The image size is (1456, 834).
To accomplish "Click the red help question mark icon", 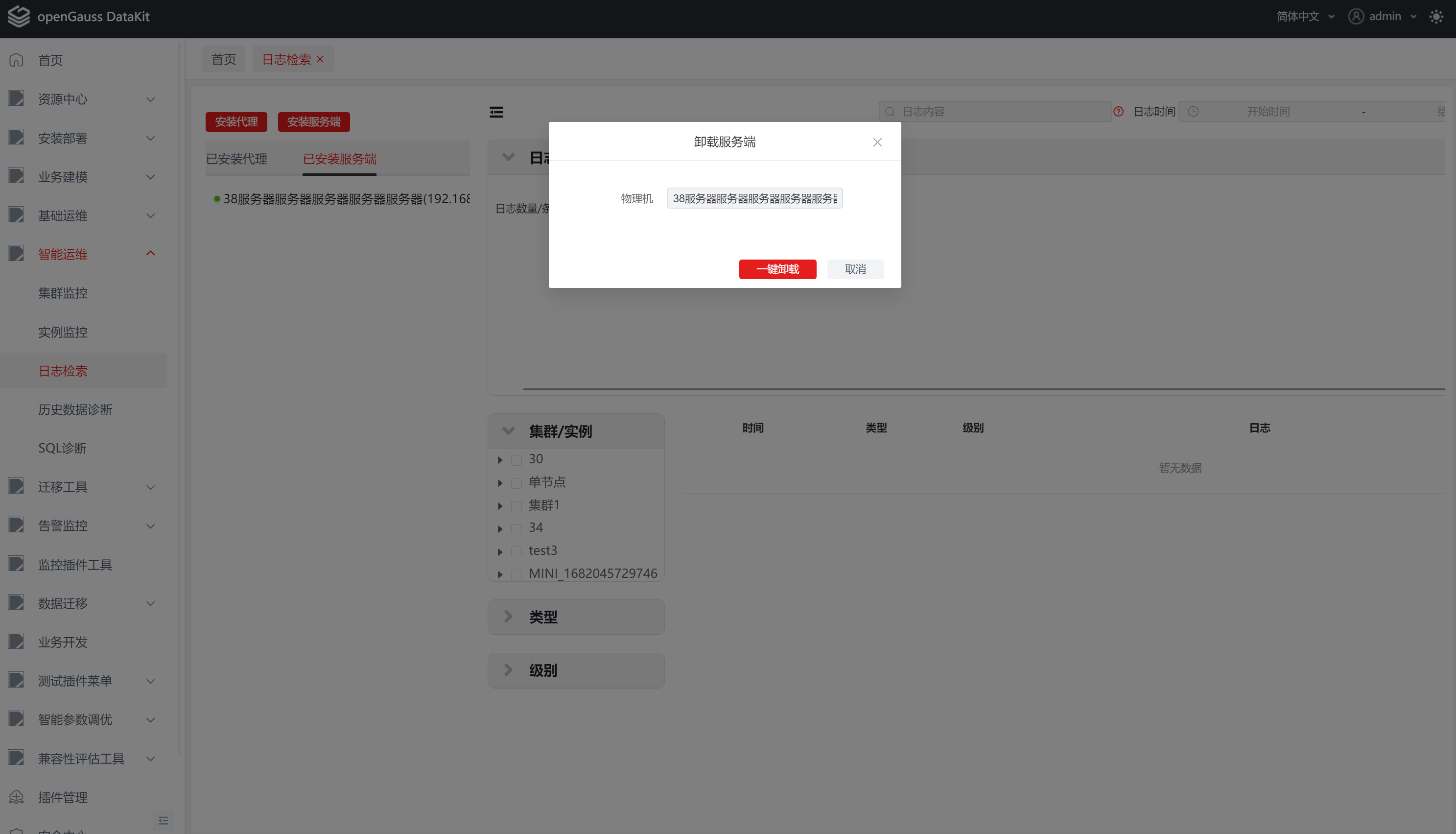I will (1118, 112).
